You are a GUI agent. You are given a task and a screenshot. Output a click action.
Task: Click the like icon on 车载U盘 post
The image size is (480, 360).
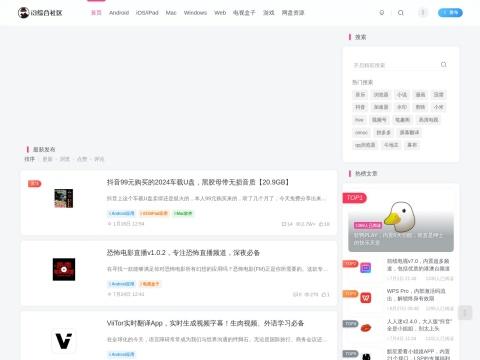(324, 224)
